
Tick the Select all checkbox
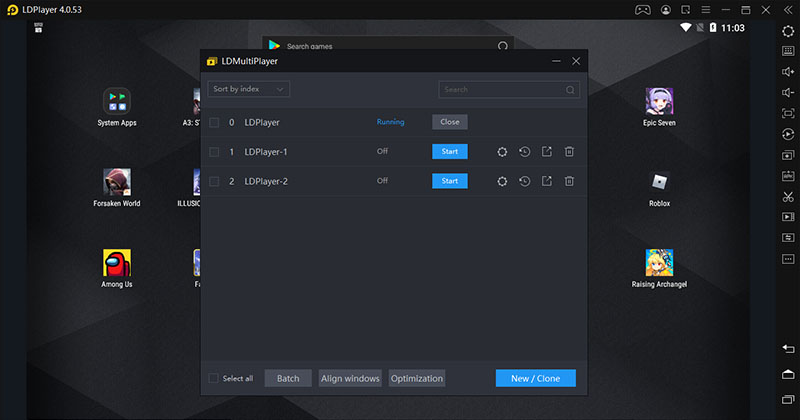click(213, 378)
